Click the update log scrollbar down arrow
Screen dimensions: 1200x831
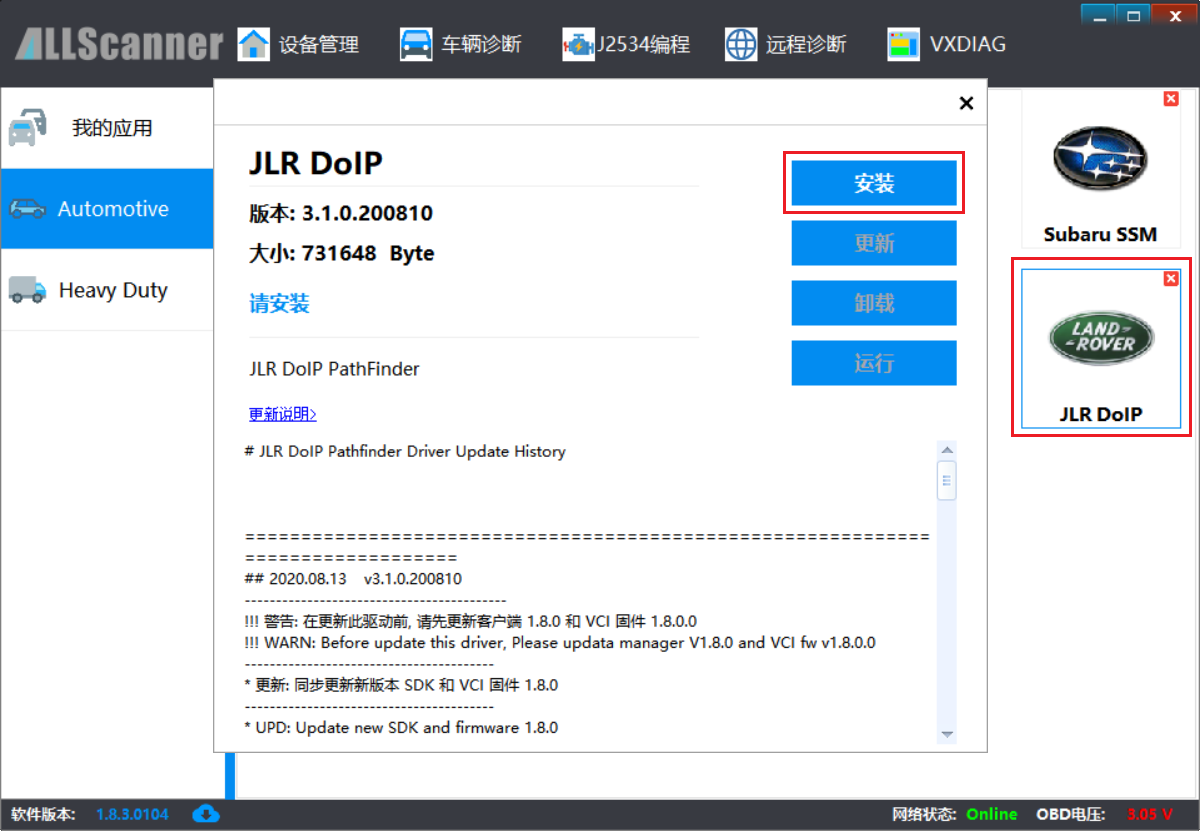click(946, 735)
